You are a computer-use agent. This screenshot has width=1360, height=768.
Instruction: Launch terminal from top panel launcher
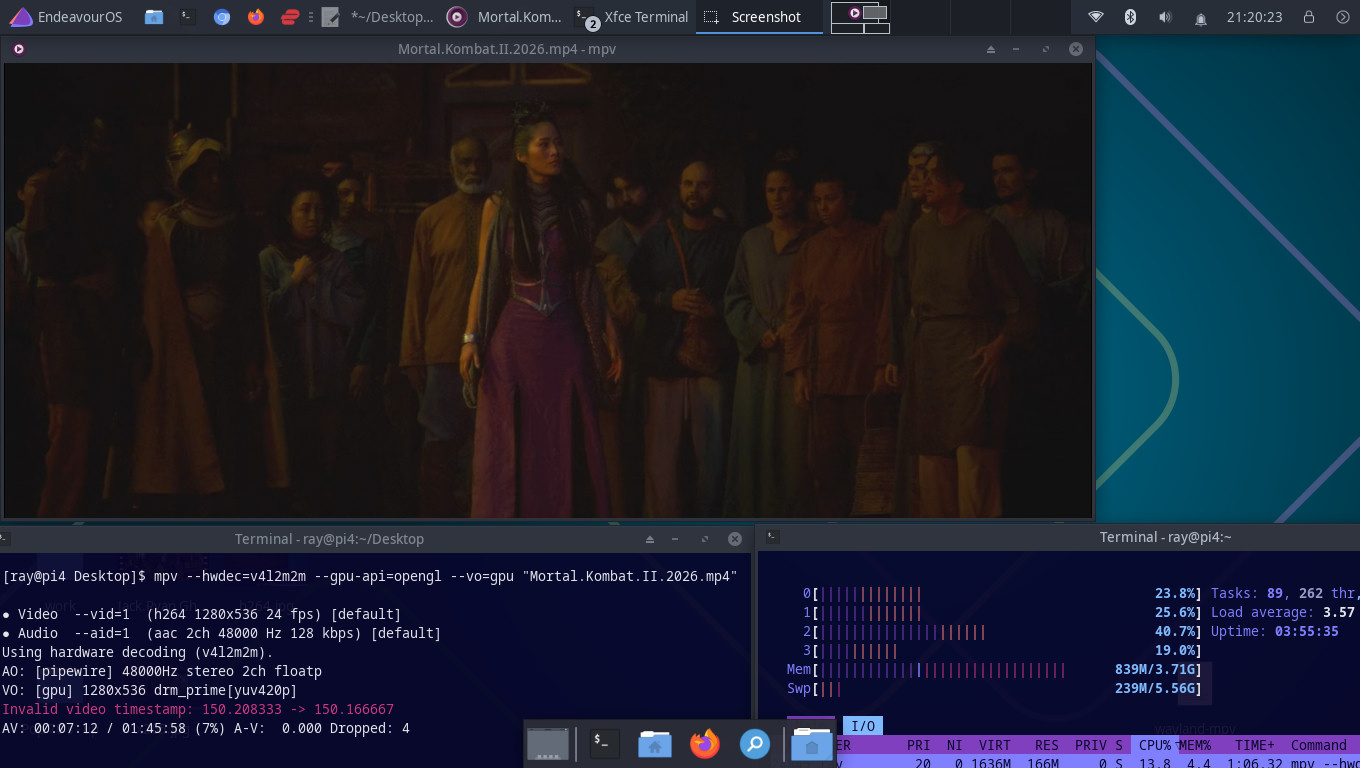click(187, 17)
